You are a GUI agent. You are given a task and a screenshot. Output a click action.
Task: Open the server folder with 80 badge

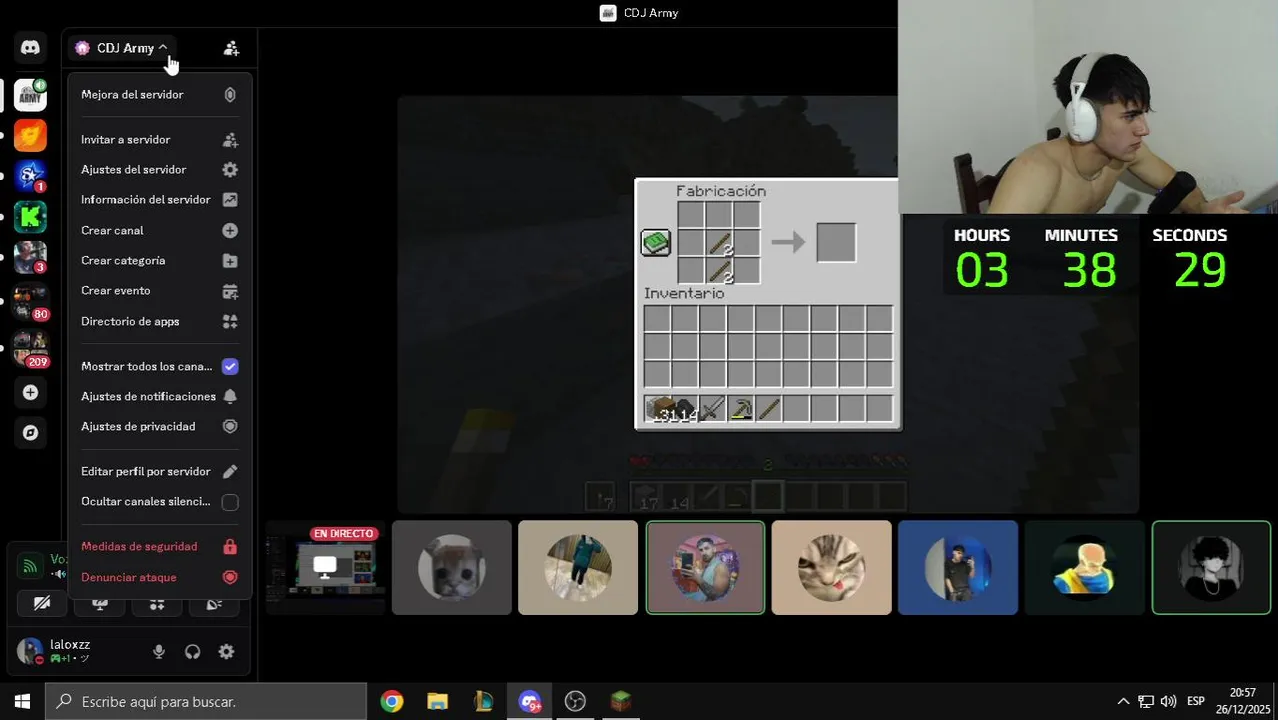point(30,301)
